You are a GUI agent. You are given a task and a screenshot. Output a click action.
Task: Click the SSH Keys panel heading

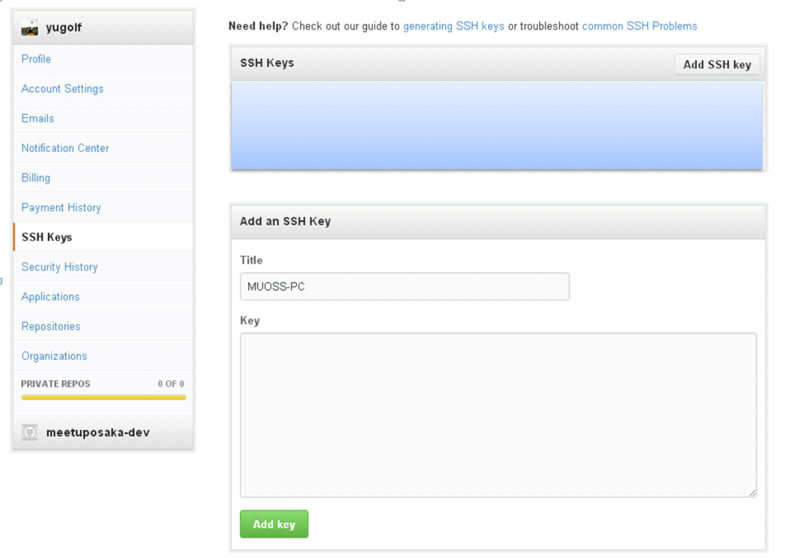coord(267,63)
